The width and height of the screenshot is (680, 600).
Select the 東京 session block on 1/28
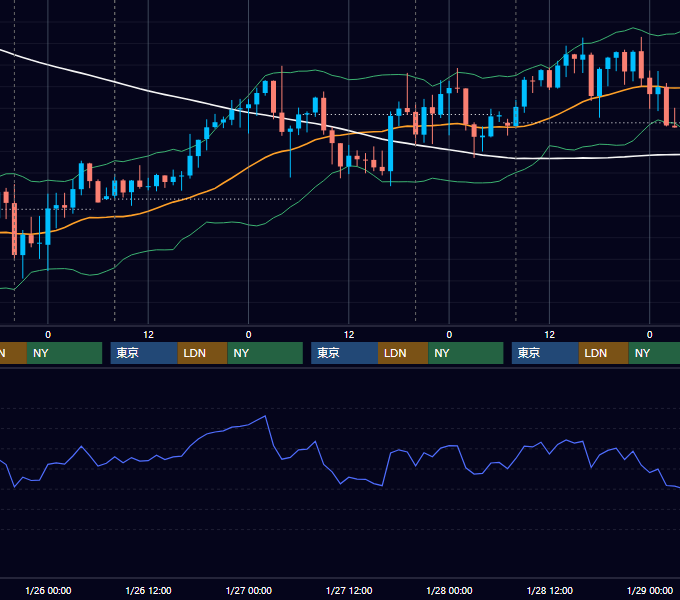click(545, 353)
